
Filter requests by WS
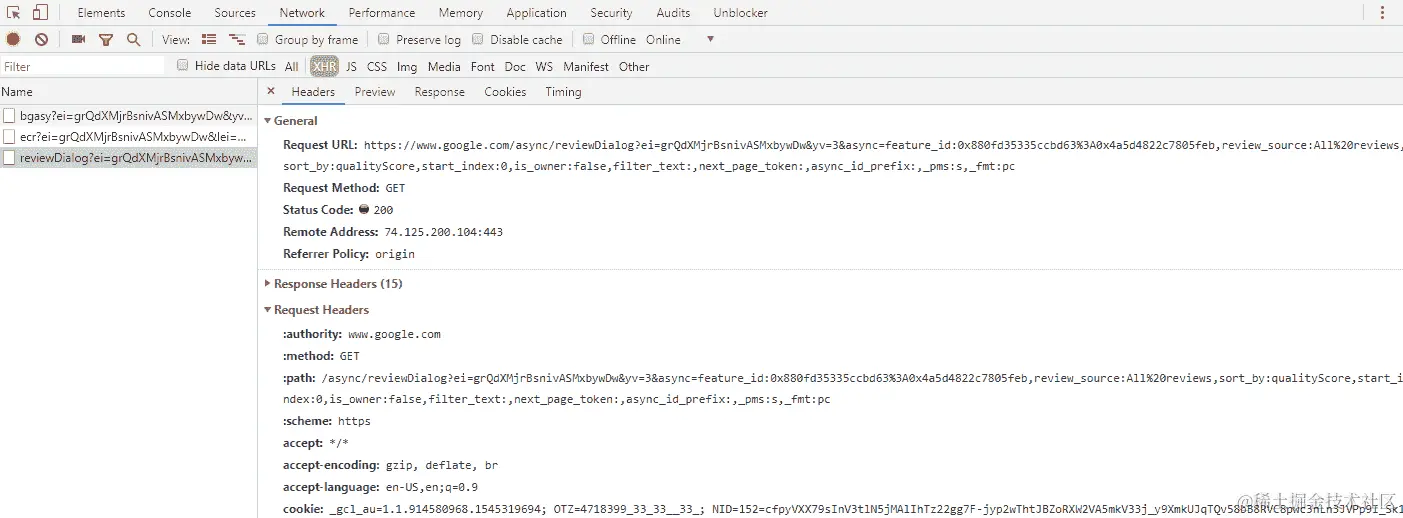pos(544,67)
